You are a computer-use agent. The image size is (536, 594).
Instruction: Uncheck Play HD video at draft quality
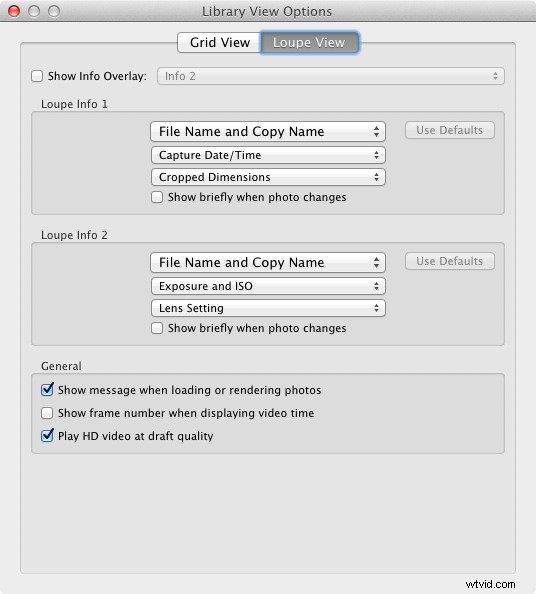point(47,436)
